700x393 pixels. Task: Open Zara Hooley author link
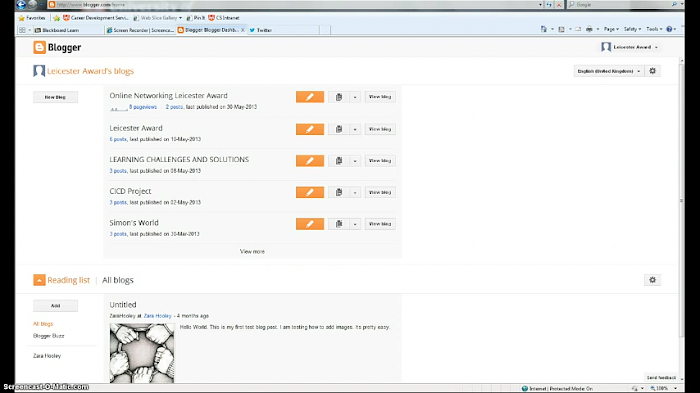pos(158,316)
